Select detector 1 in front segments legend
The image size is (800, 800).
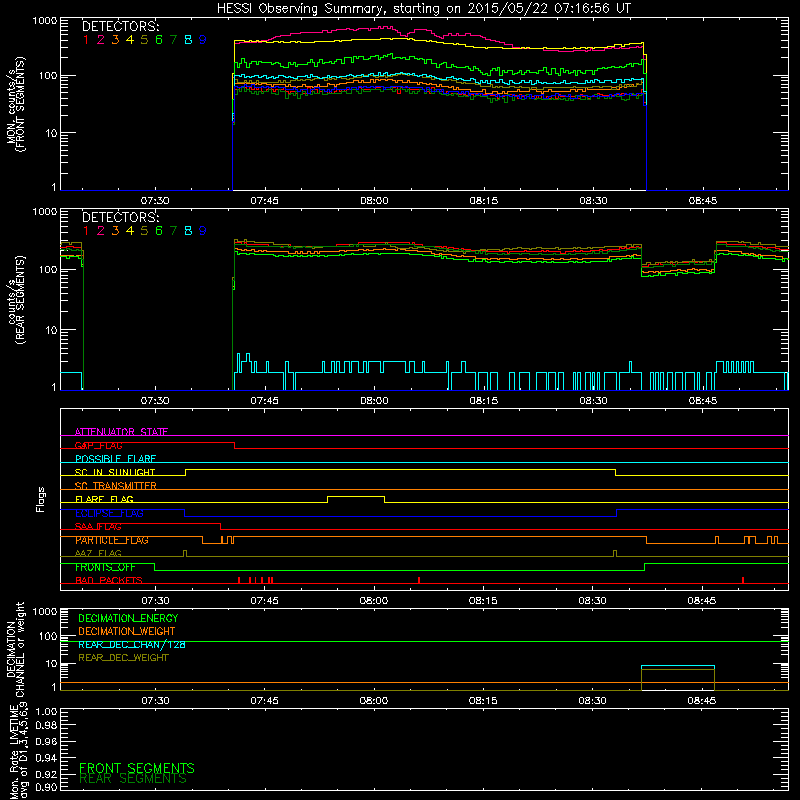[x=86, y=40]
